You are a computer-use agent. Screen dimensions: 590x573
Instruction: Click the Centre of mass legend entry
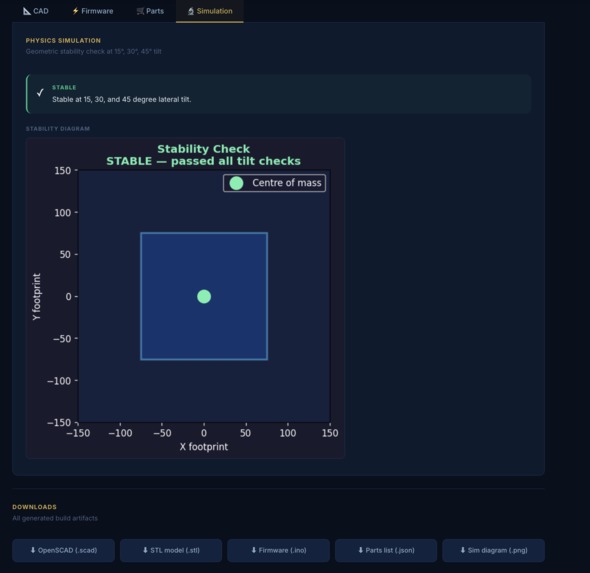tap(274, 183)
